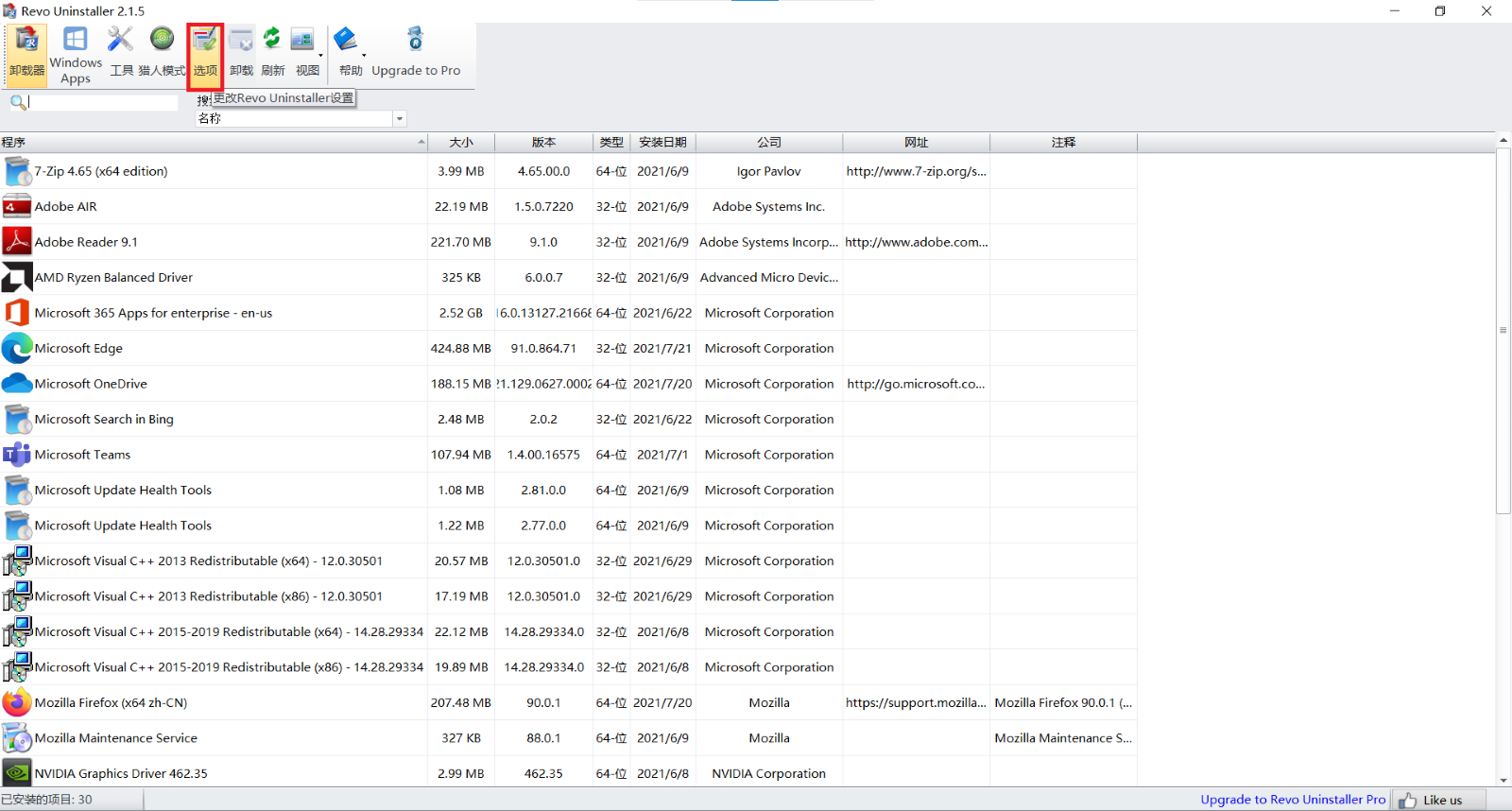Open 选项 options settings

pyautogui.click(x=205, y=55)
